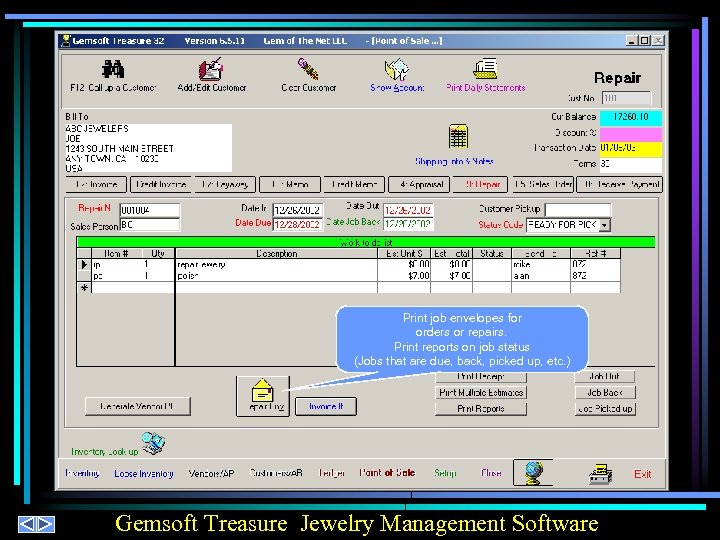Click the Date Due field
This screenshot has height=540, width=720.
click(x=298, y=225)
